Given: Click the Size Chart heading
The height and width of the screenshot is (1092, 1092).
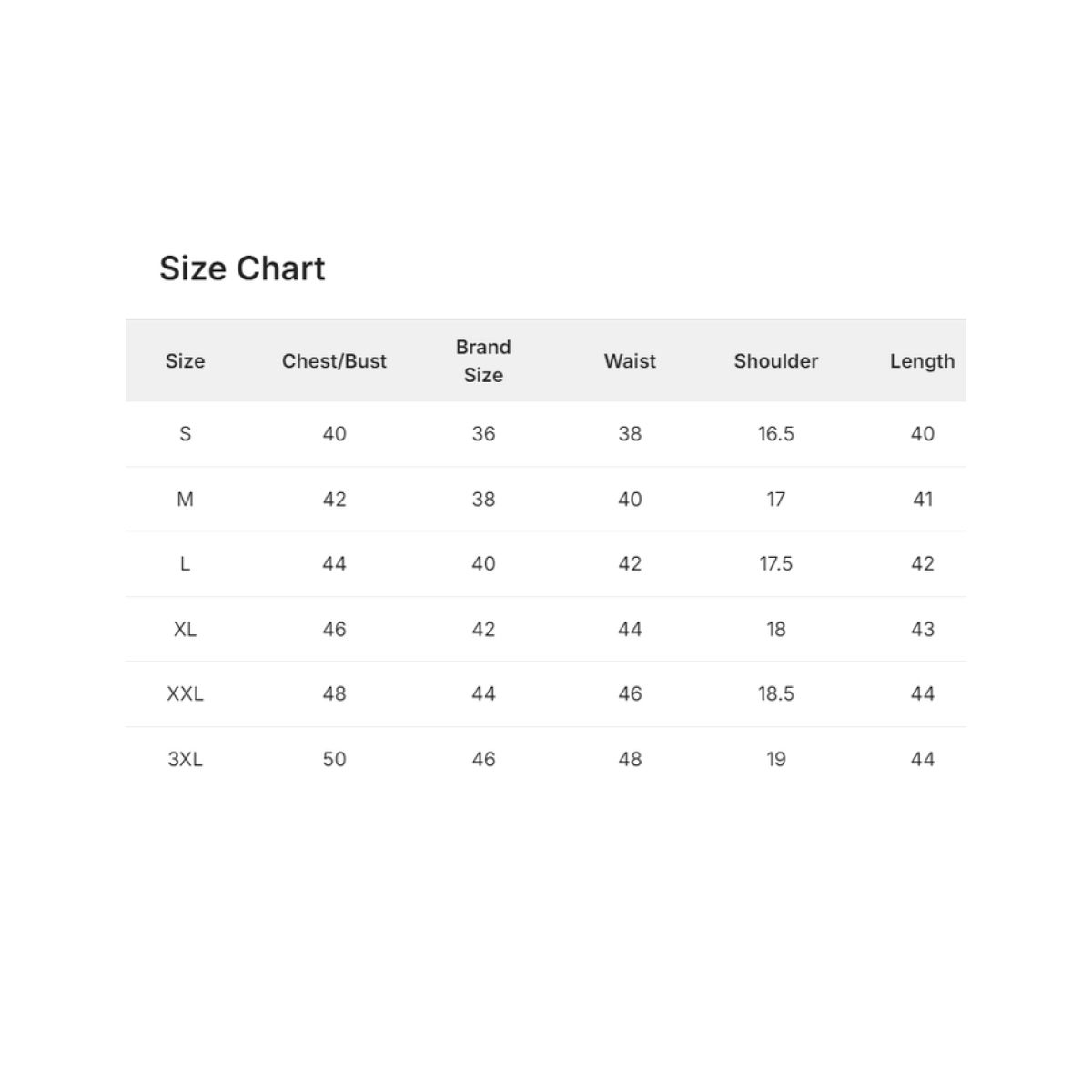Looking at the screenshot, I should 242,268.
